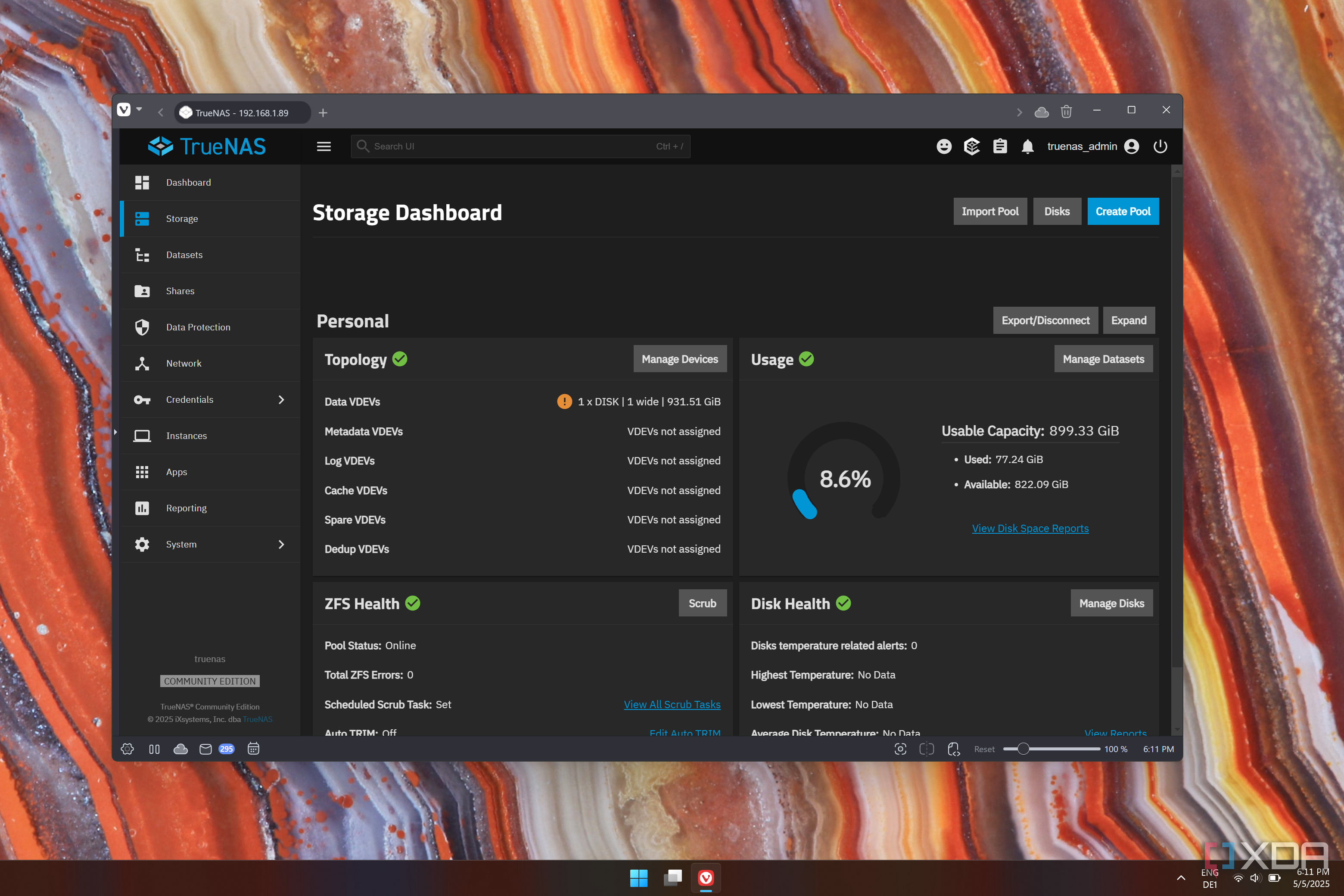Click the page actions code icon

pos(954,749)
